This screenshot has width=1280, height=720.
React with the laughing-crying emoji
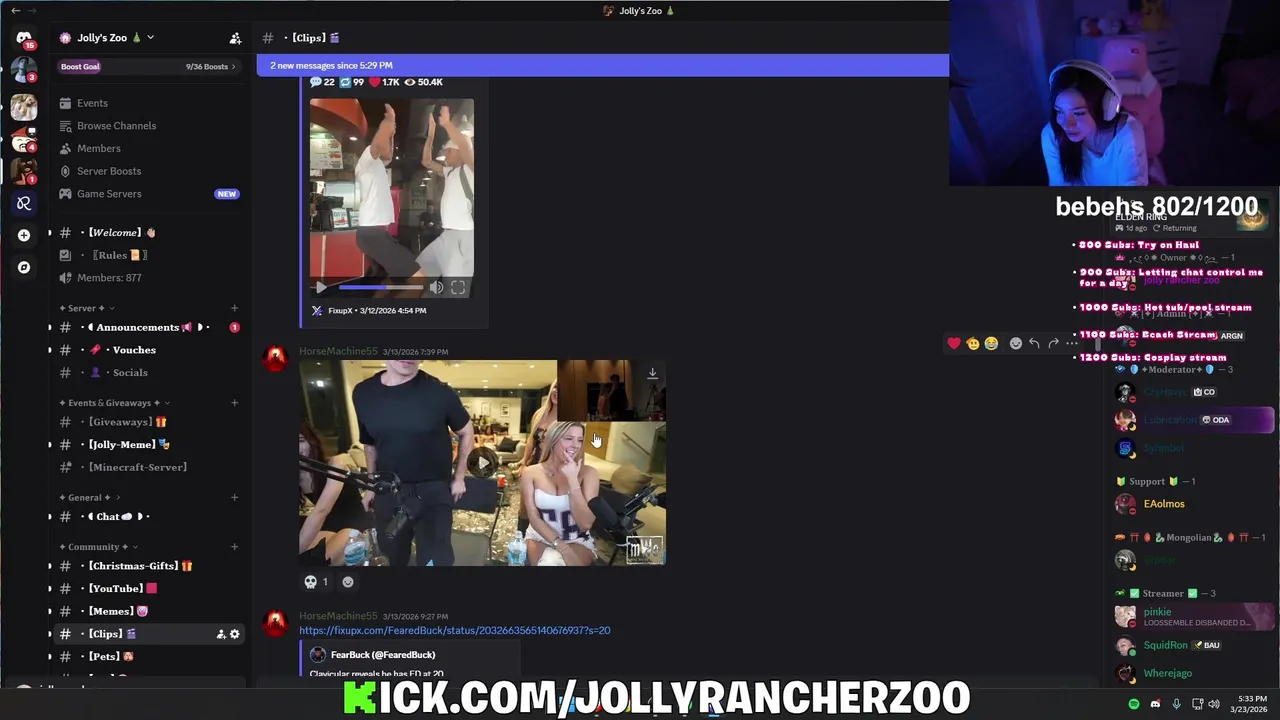click(x=991, y=343)
